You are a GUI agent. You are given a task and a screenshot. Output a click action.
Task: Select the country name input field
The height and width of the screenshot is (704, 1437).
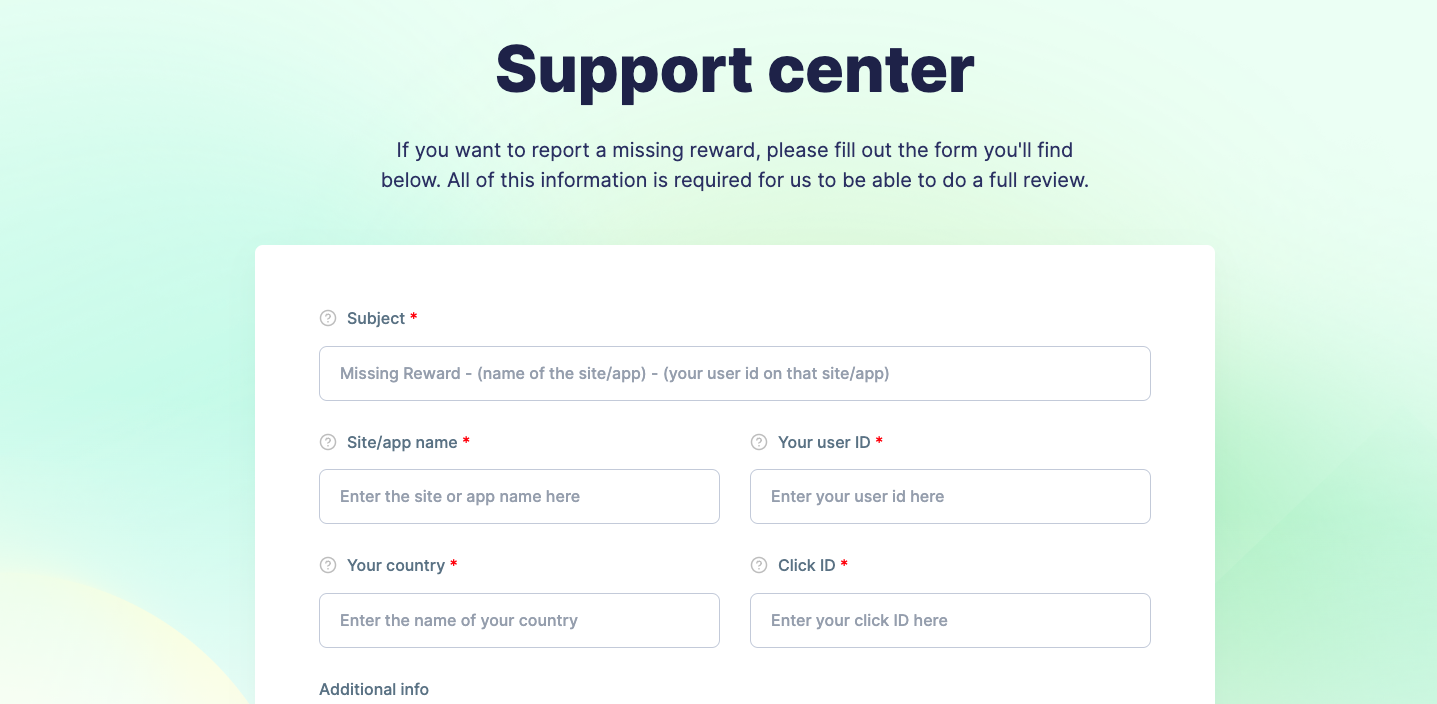pyautogui.click(x=519, y=620)
